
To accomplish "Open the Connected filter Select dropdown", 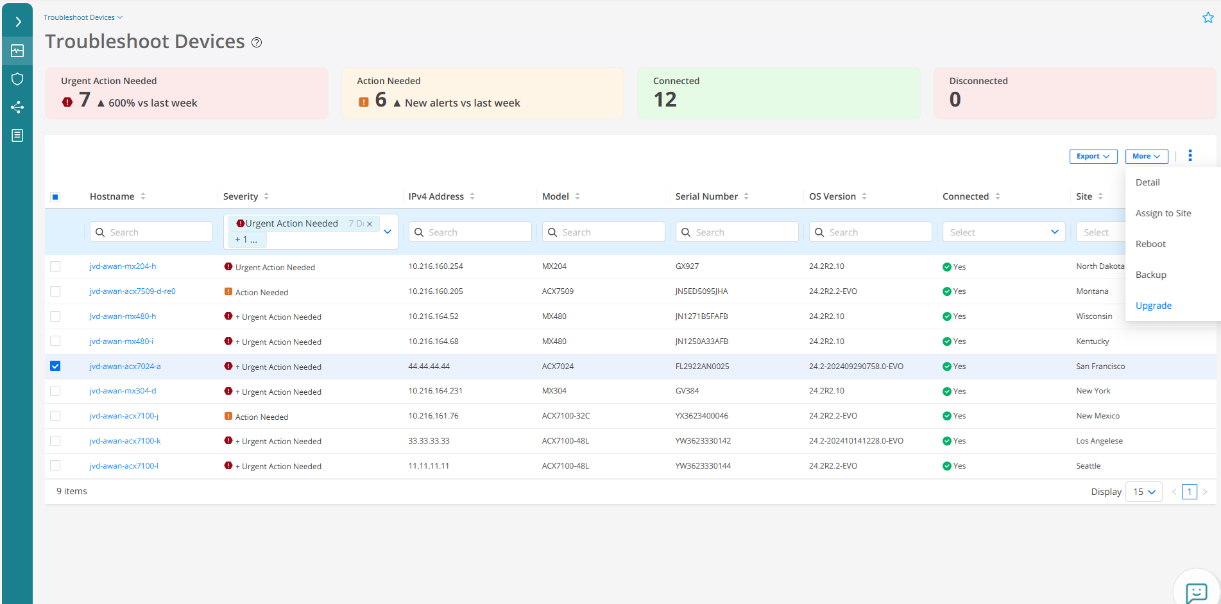I will coord(1002,232).
